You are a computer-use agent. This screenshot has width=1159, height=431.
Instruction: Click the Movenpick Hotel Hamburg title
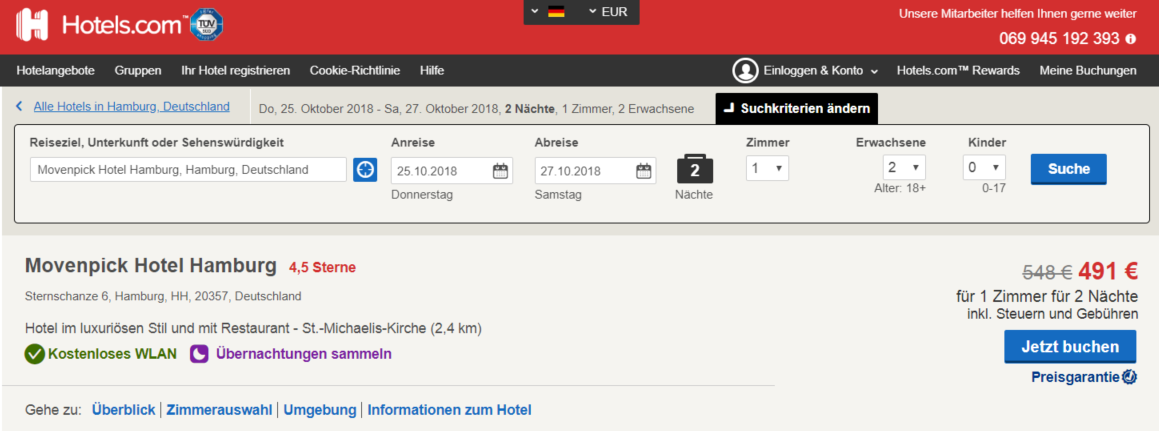151,265
